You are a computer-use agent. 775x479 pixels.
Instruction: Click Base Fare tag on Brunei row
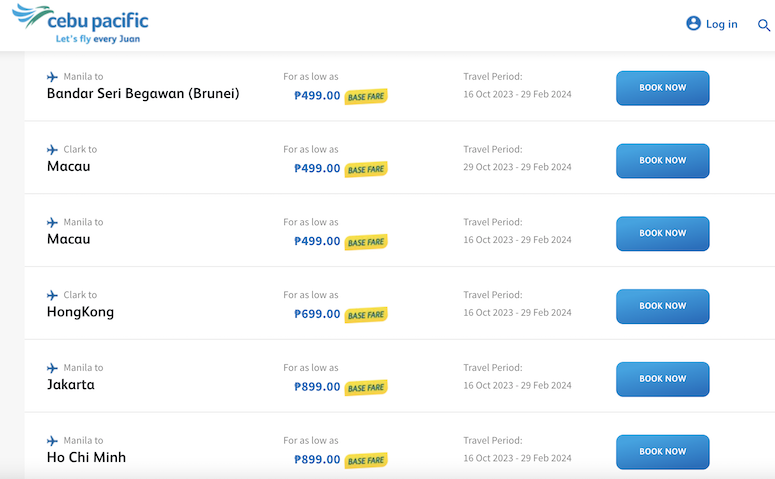click(366, 96)
